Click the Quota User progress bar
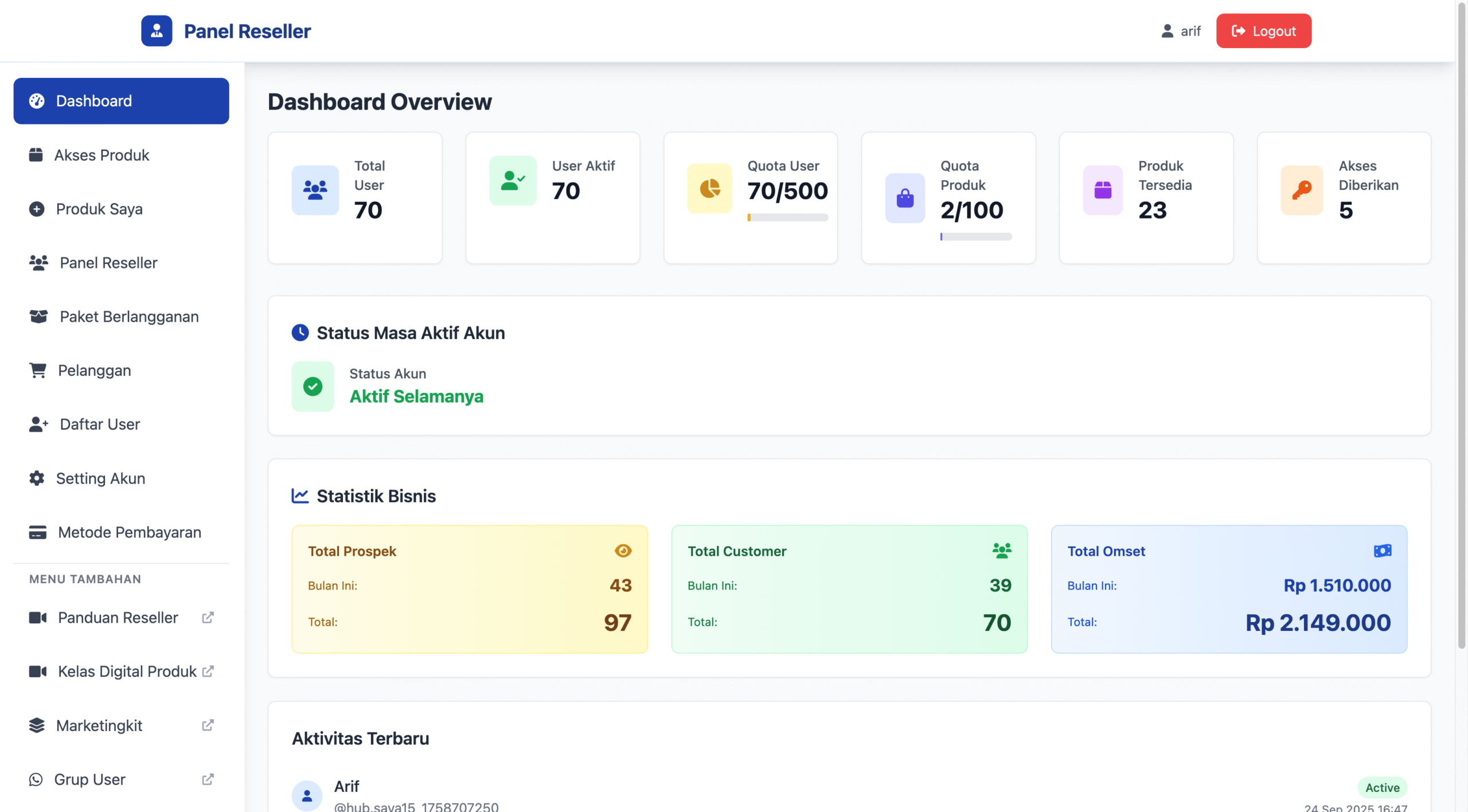This screenshot has width=1468, height=812. [x=787, y=217]
